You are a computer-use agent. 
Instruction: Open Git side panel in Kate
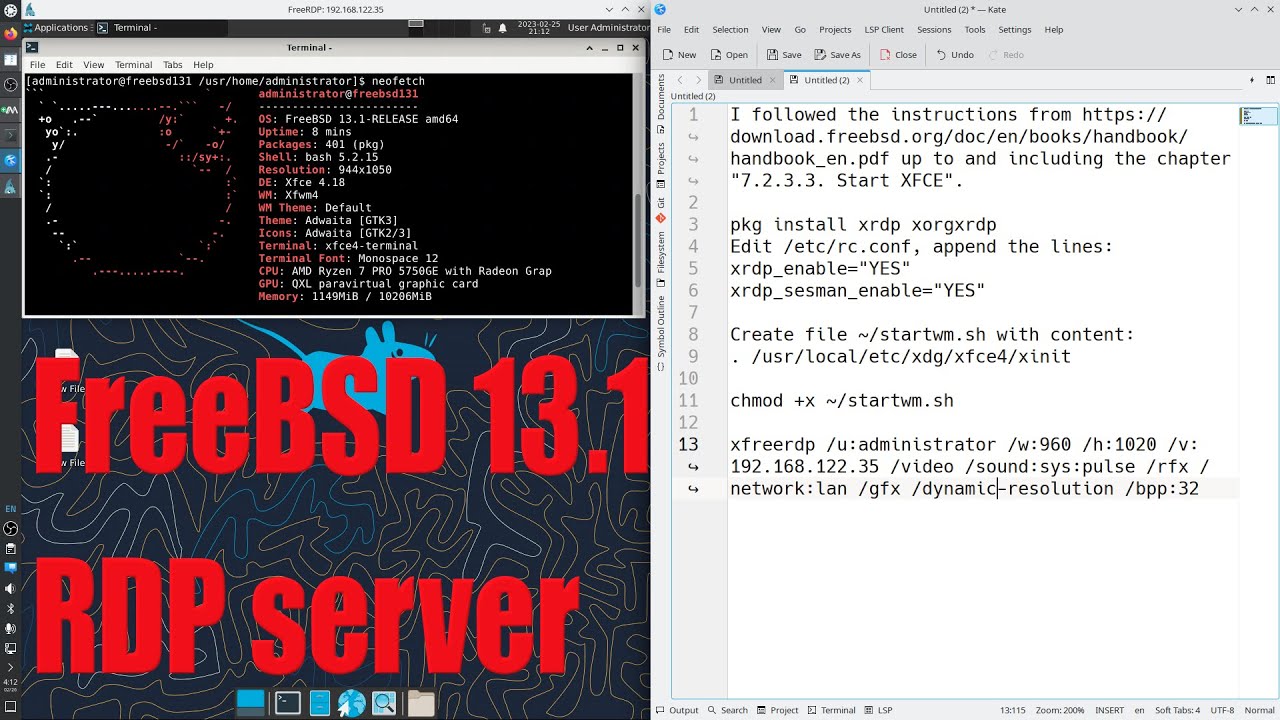pos(661,211)
